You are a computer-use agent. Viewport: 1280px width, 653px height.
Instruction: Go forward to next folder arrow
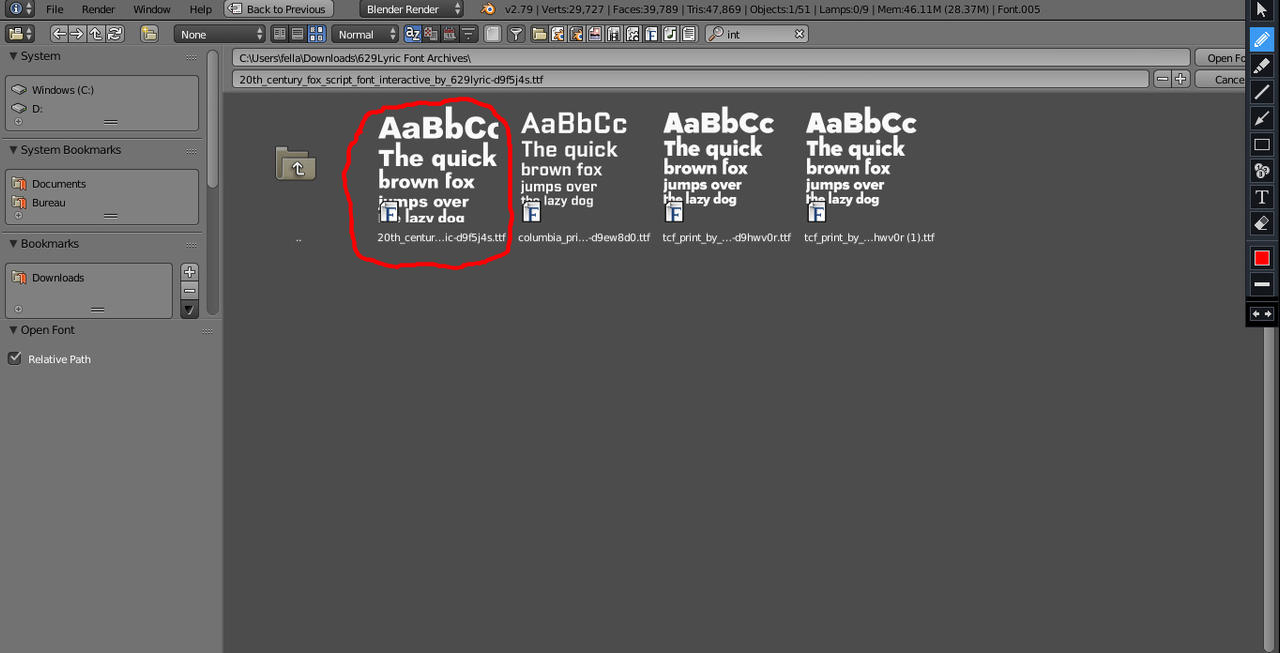point(78,34)
